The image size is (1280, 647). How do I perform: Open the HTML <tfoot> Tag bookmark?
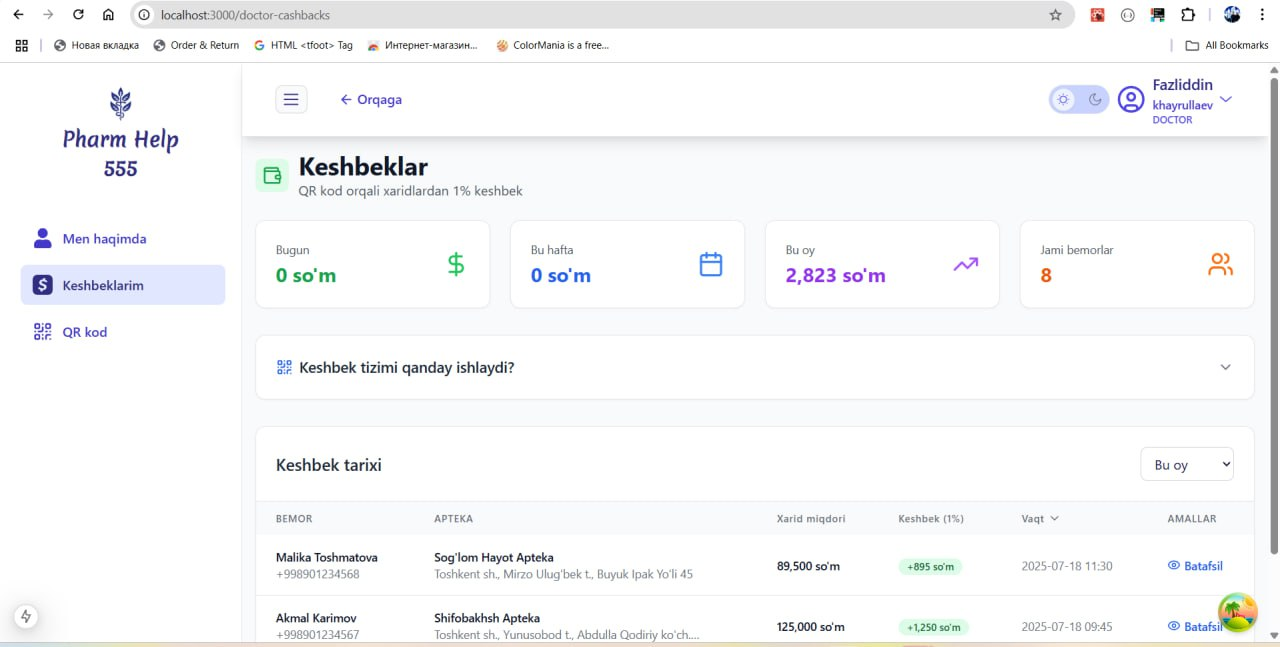pos(303,45)
